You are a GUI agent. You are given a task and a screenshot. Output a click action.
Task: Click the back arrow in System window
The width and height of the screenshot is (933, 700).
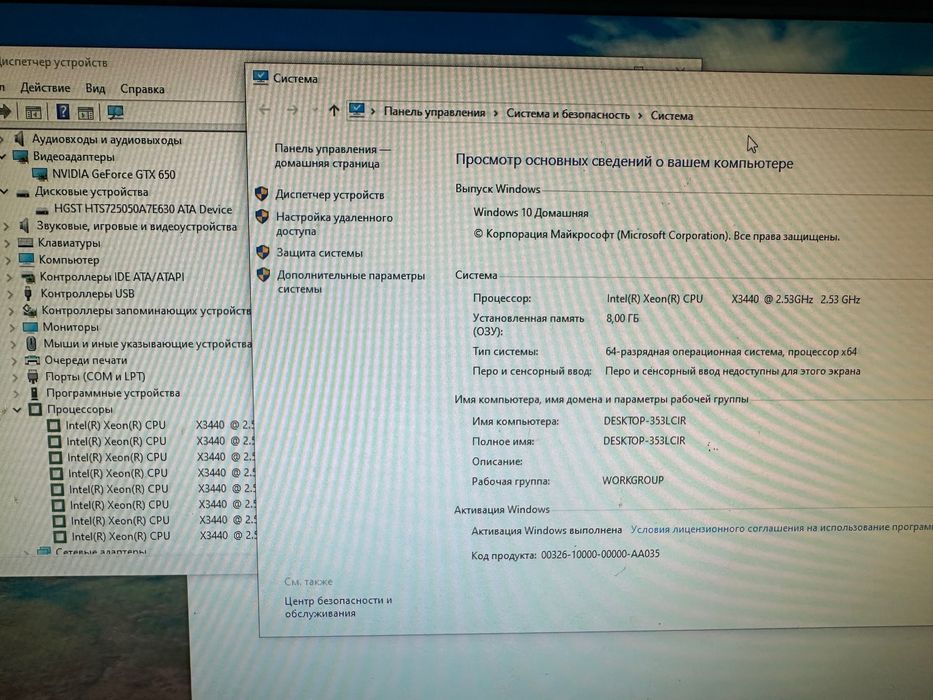point(265,110)
